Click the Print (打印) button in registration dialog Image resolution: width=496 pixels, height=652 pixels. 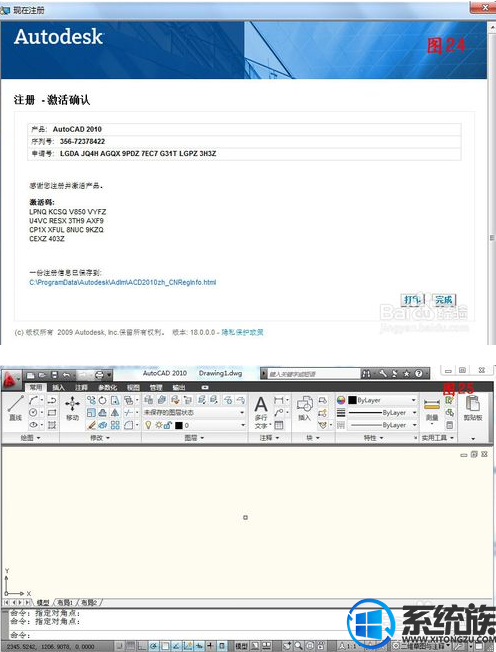point(412,299)
